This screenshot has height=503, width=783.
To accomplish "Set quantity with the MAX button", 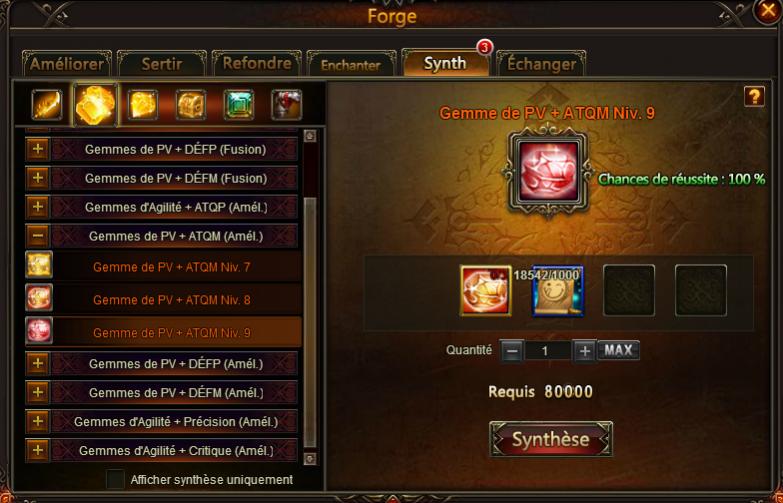I will (618, 350).
